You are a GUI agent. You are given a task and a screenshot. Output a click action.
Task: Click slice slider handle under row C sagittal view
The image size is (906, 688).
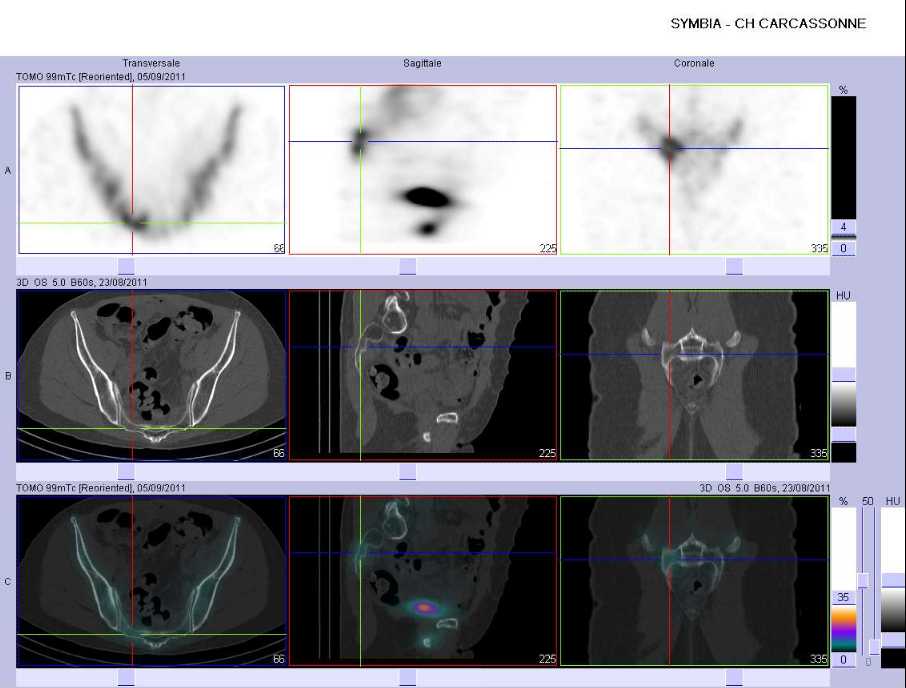point(407,678)
